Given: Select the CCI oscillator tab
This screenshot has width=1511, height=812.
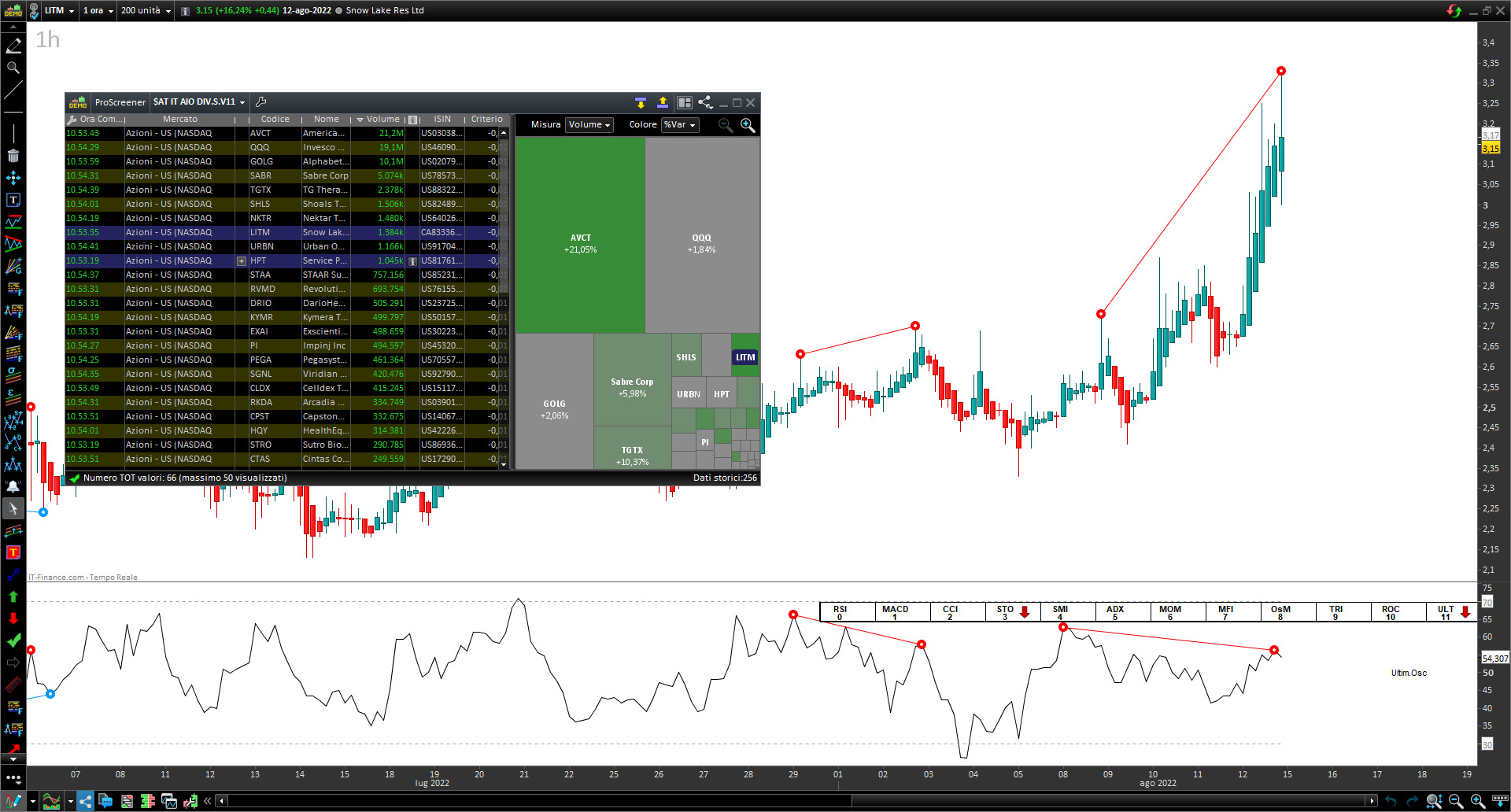Looking at the screenshot, I should click(x=958, y=612).
